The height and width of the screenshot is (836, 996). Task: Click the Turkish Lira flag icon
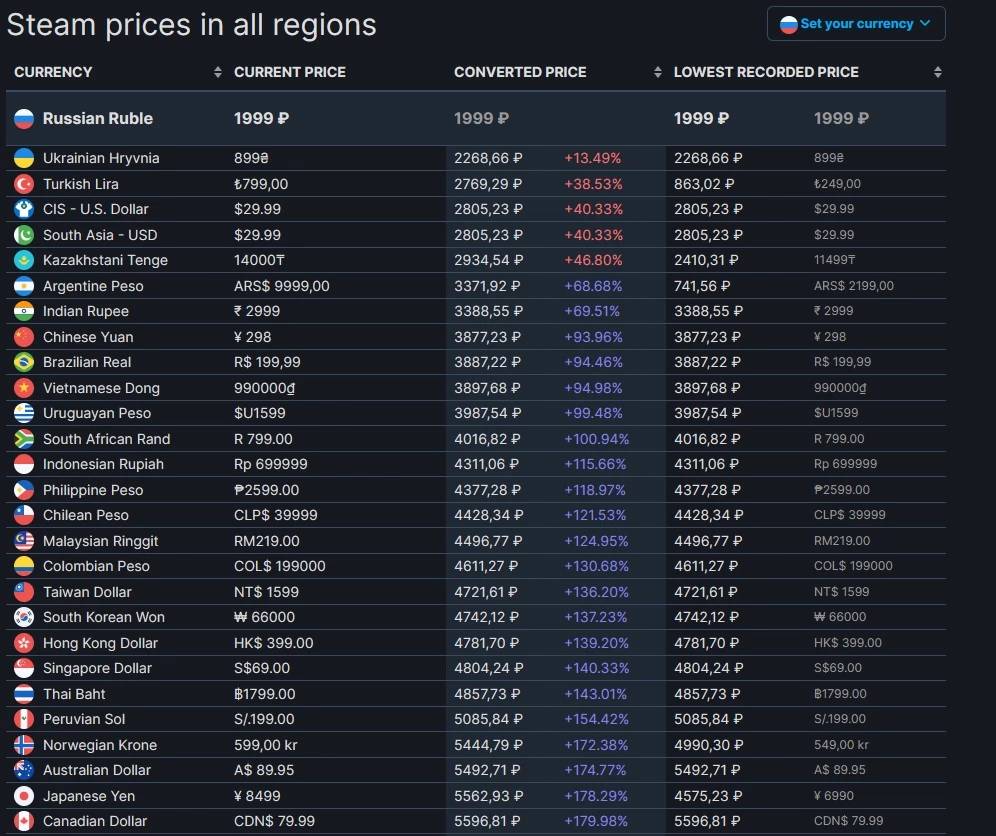click(x=24, y=184)
